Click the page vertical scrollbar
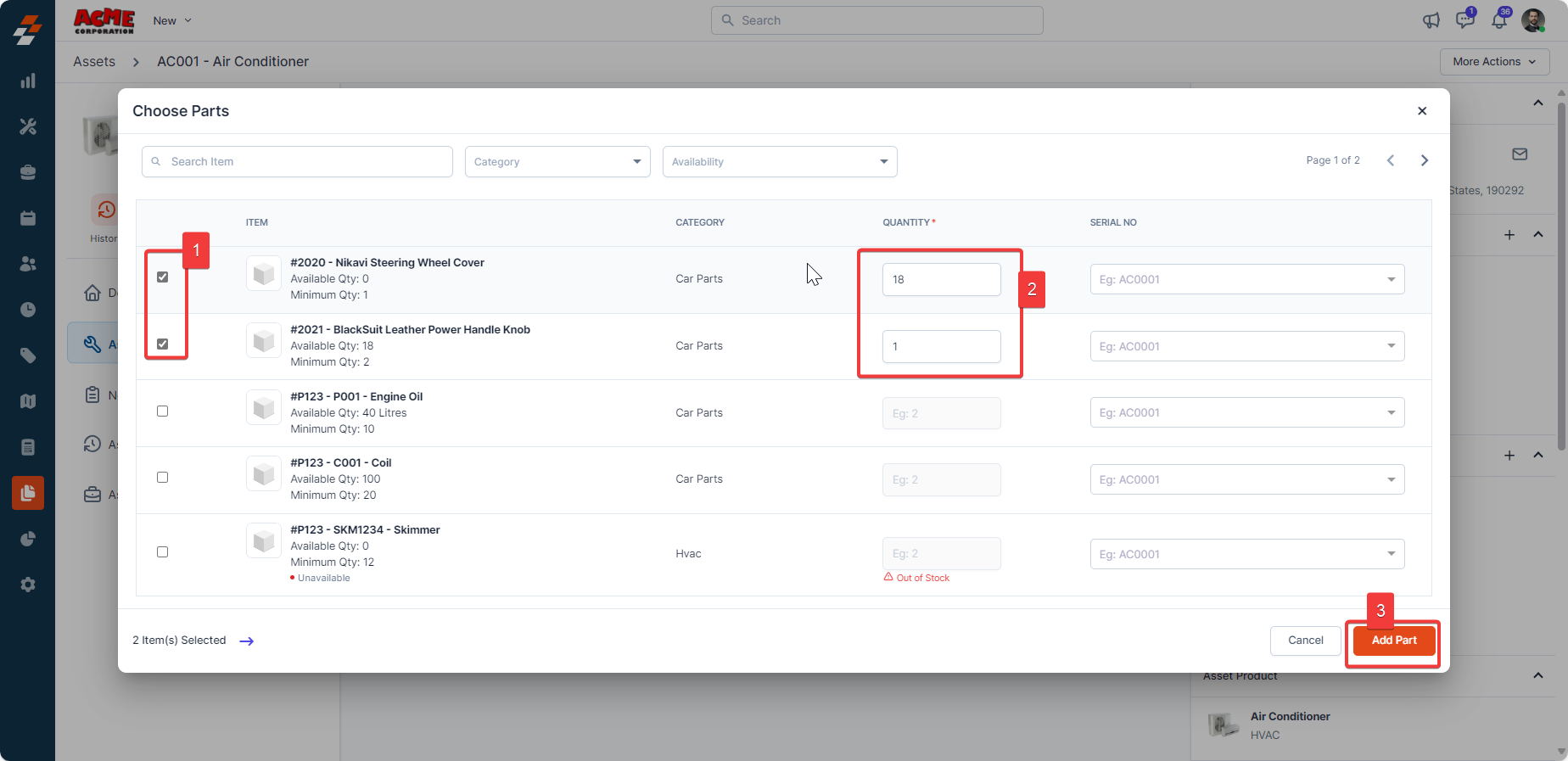Viewport: 1568px width, 761px height. [1561, 277]
